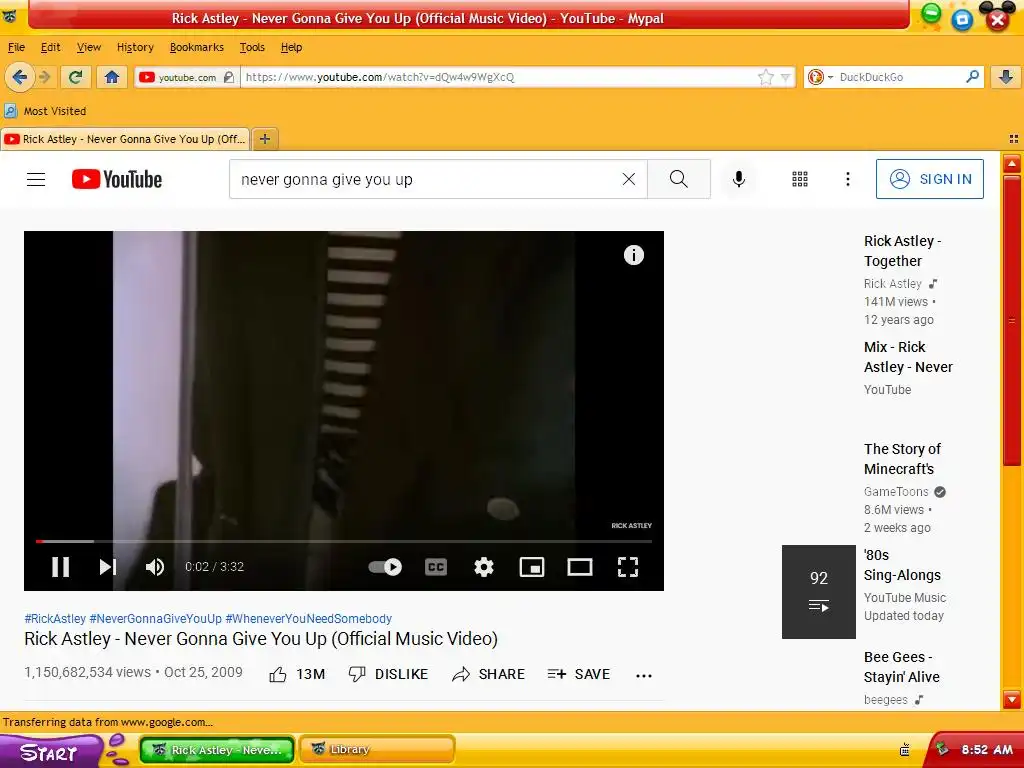Click the page scrollbar up arrow

pos(1012,163)
